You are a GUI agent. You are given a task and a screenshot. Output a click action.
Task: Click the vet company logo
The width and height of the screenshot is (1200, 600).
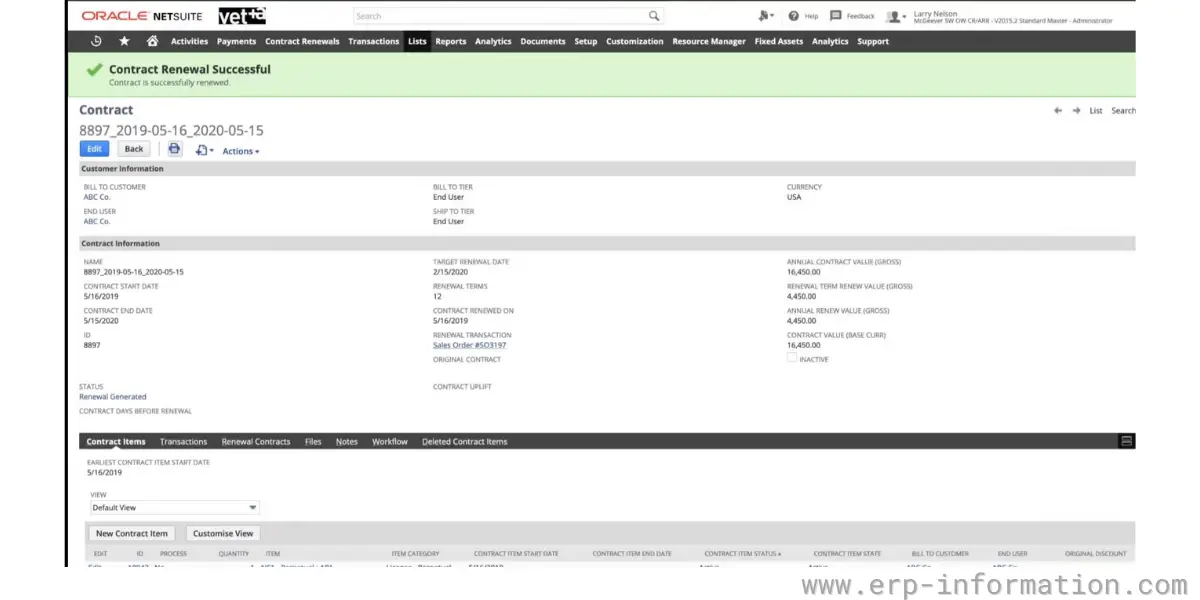coord(242,16)
